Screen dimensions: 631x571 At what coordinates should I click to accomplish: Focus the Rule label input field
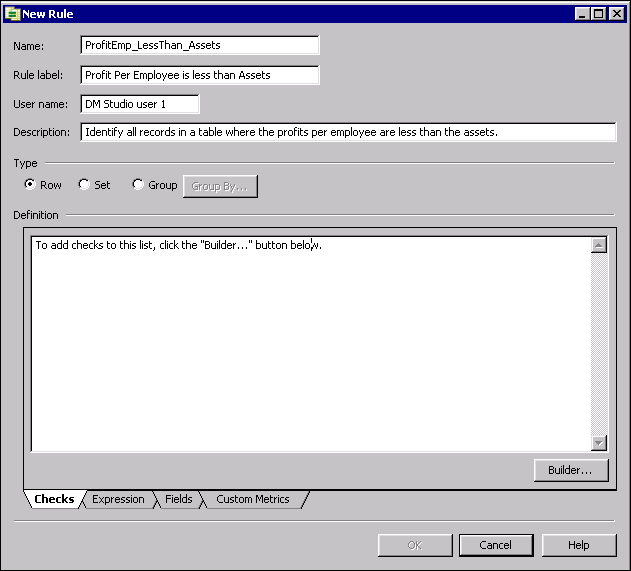200,75
